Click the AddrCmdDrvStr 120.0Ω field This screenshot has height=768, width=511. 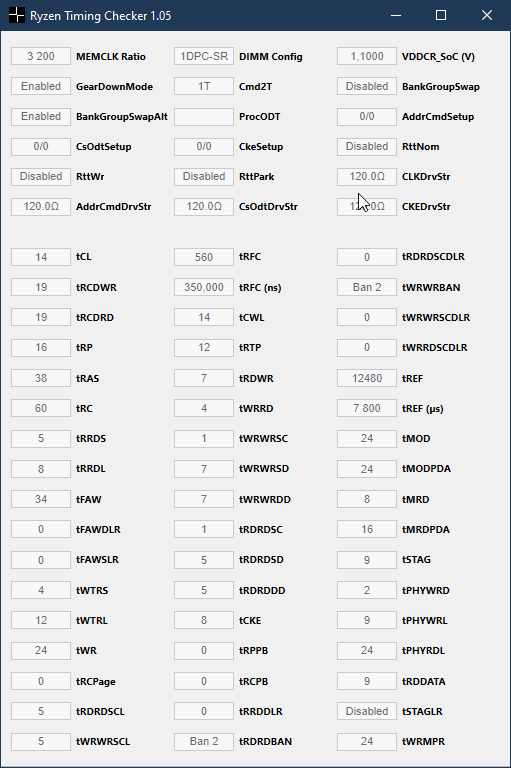click(41, 207)
